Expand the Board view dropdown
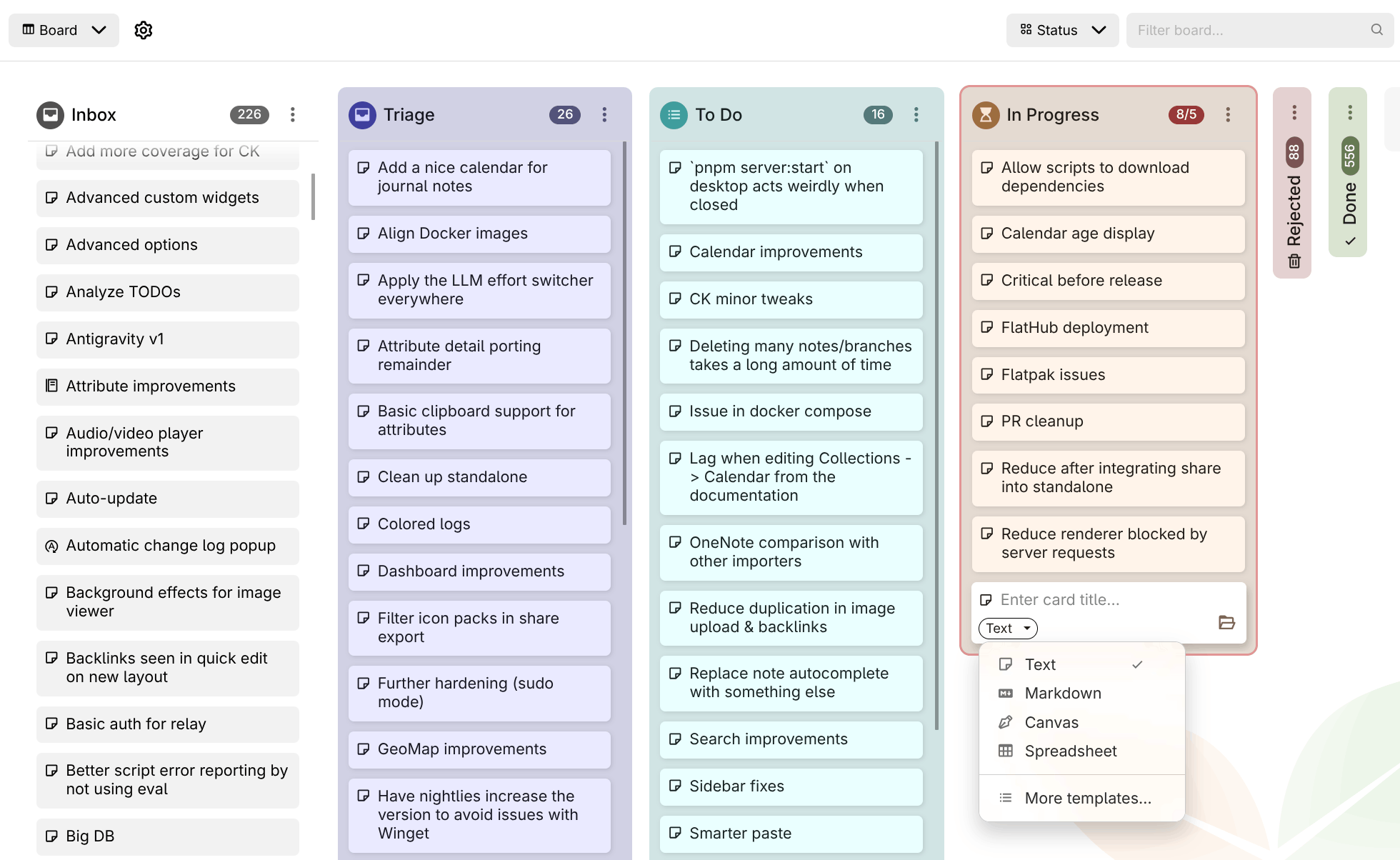Image resolution: width=1400 pixels, height=860 pixels. 64,30
